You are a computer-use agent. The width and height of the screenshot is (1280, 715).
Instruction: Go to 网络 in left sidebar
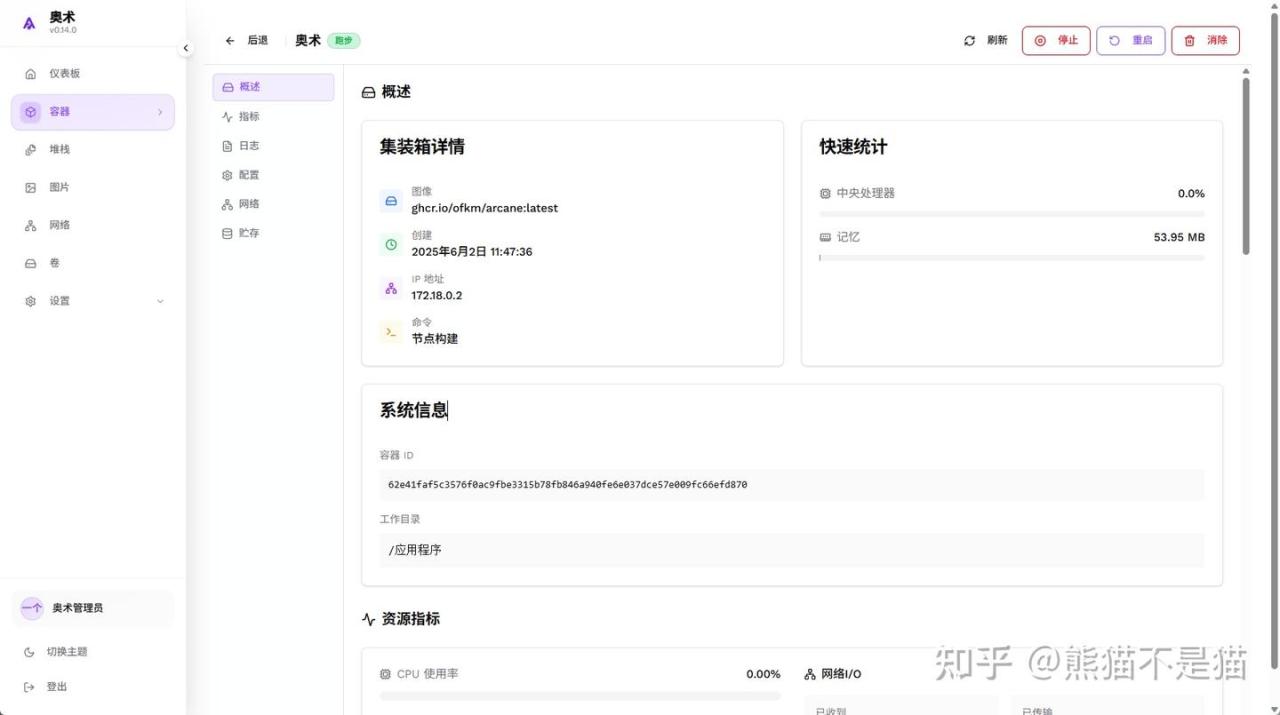point(93,226)
